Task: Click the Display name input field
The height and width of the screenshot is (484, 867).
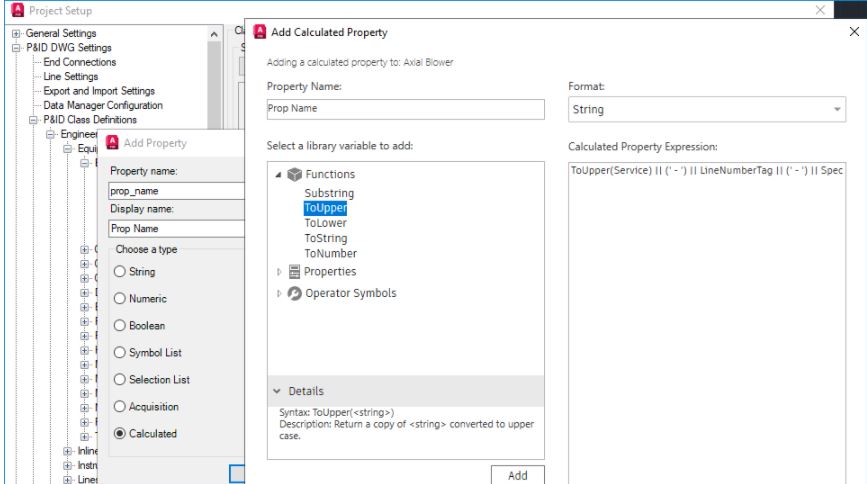Action: tap(176, 228)
